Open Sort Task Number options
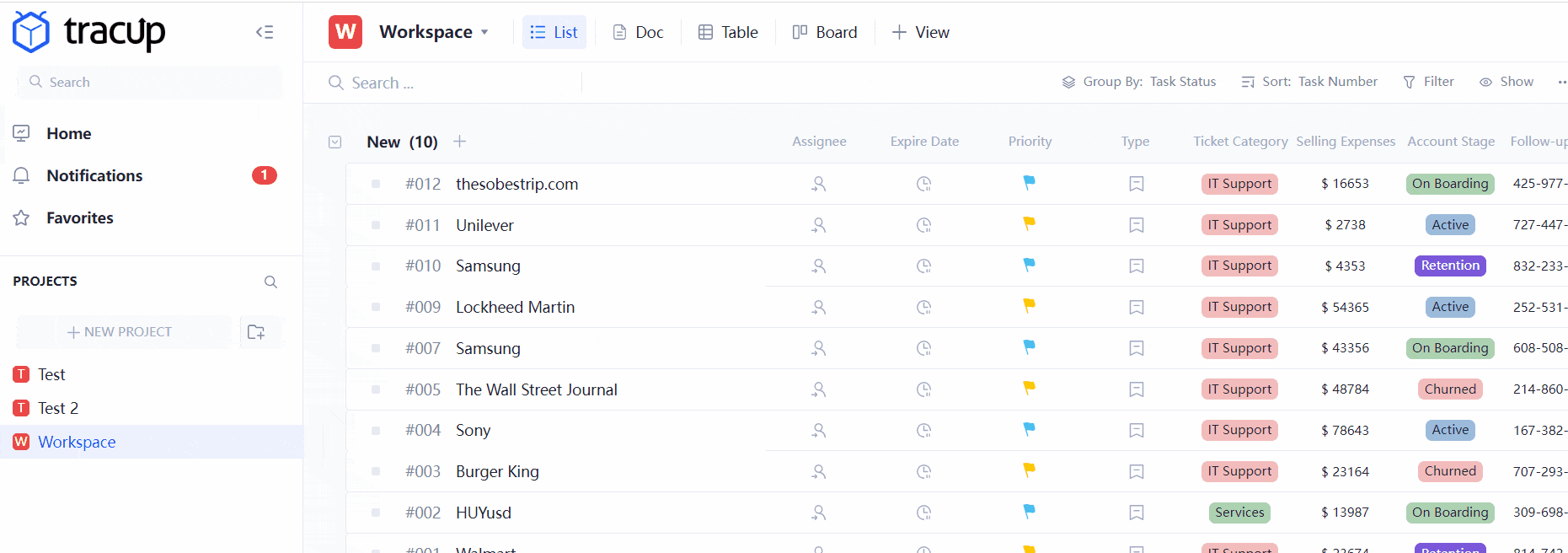The height and width of the screenshot is (553, 1568). coord(1309,82)
